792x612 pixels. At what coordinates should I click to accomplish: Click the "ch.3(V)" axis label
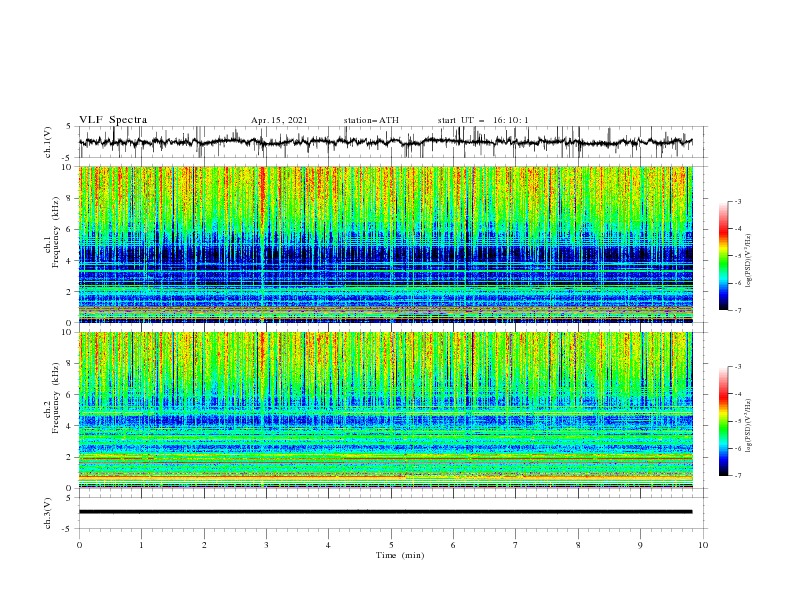[x=48, y=513]
